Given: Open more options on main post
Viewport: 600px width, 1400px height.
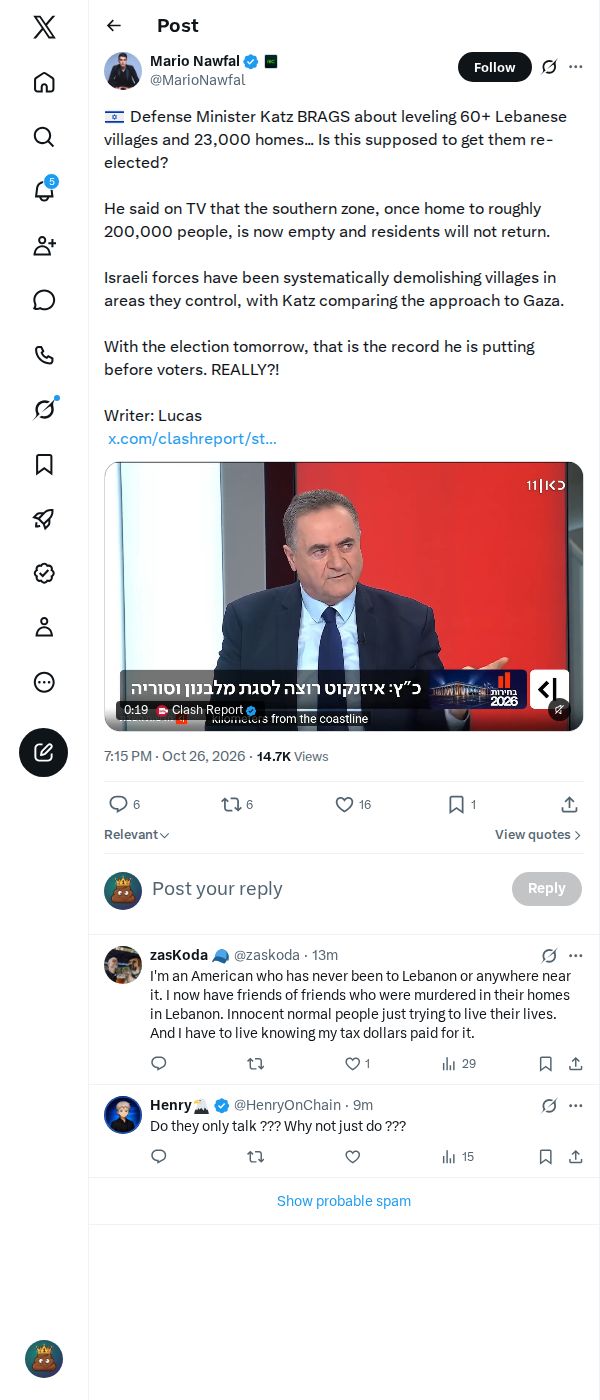Looking at the screenshot, I should click(575, 67).
